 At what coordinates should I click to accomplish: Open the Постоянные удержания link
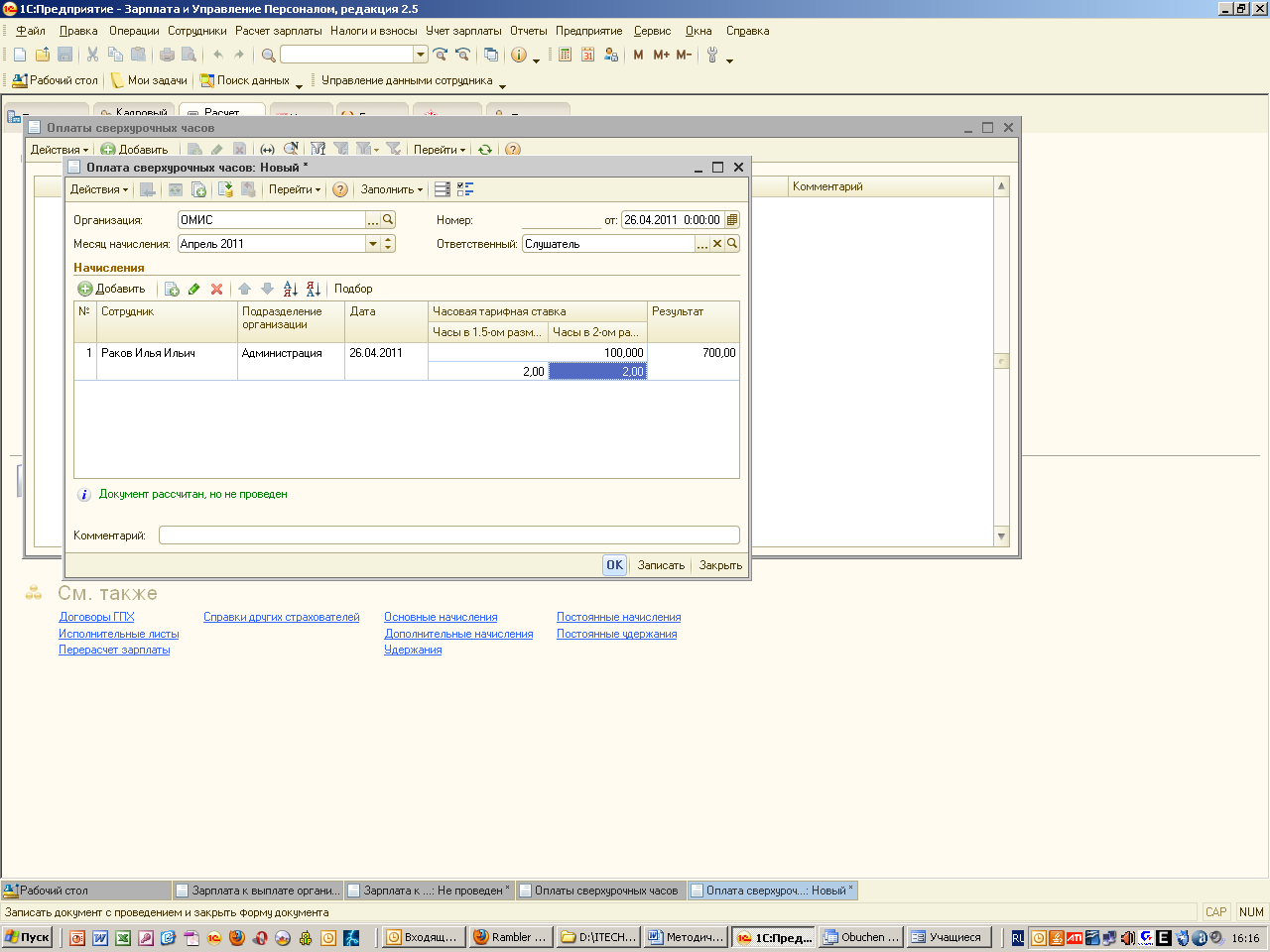click(616, 634)
